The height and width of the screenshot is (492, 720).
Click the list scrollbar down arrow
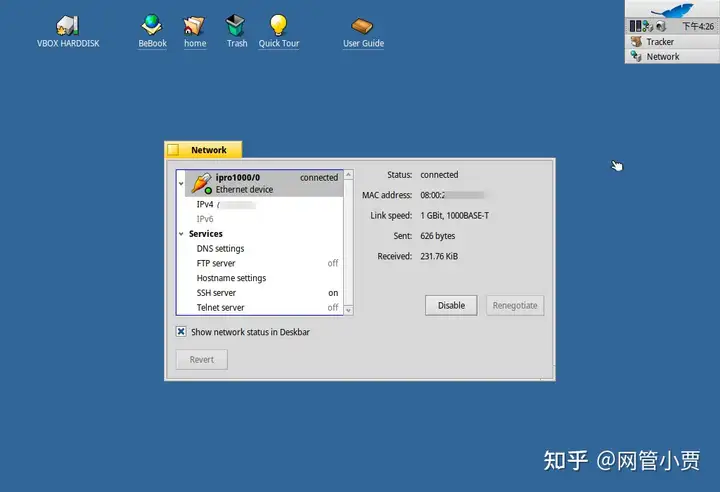tap(349, 311)
